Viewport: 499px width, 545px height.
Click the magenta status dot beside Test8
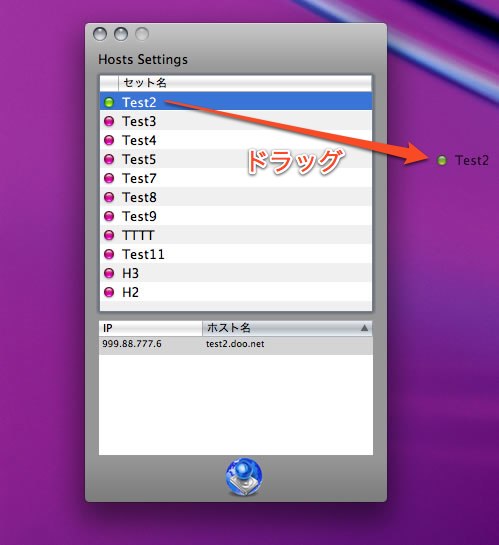(109, 197)
